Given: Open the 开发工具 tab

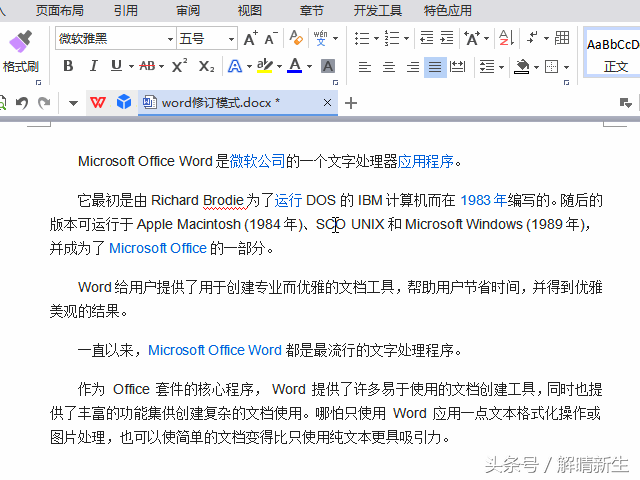Looking at the screenshot, I should [x=378, y=10].
